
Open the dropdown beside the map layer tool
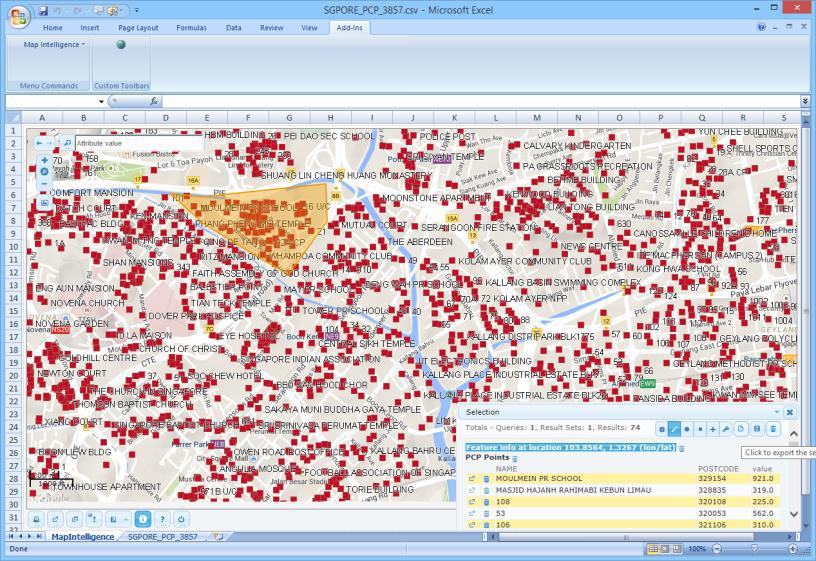pyautogui.click(x=126, y=519)
